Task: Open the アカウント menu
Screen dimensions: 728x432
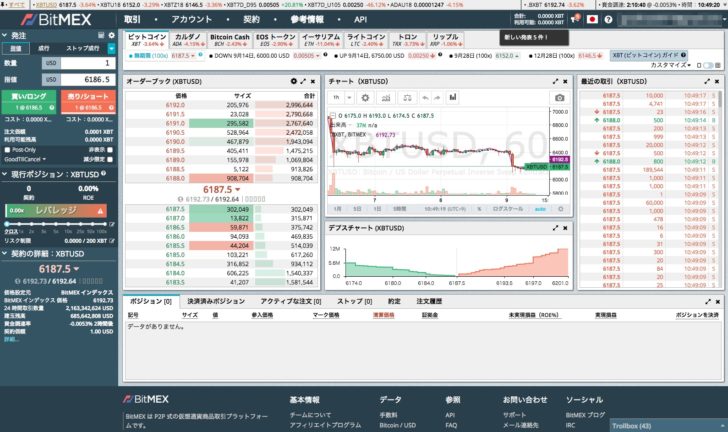Action: point(191,20)
